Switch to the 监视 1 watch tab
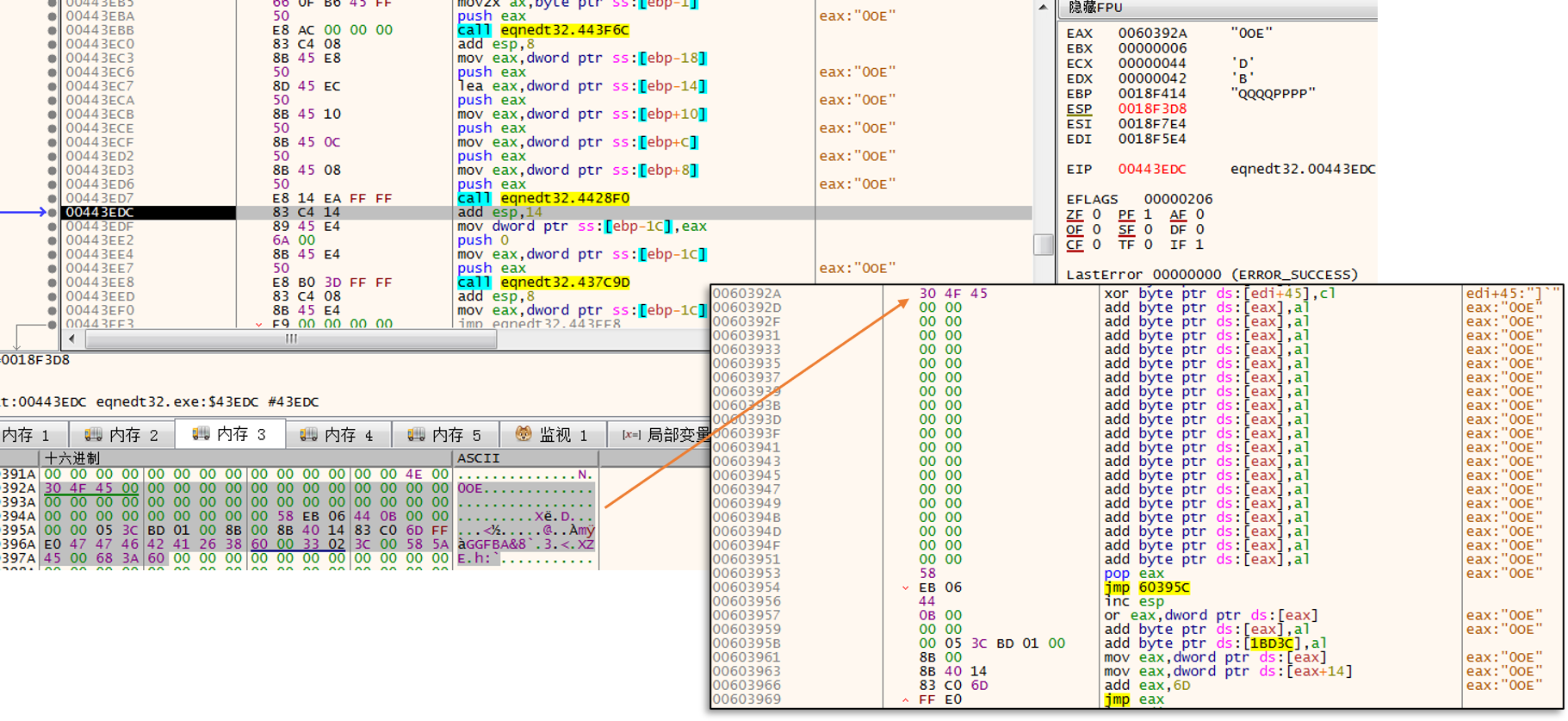The height and width of the screenshot is (721, 1568). (552, 434)
